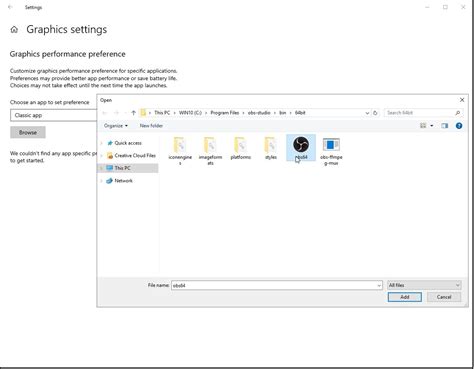Open the Classic app dropdown
Image resolution: width=474 pixels, height=369 pixels.
pyautogui.click(x=53, y=115)
